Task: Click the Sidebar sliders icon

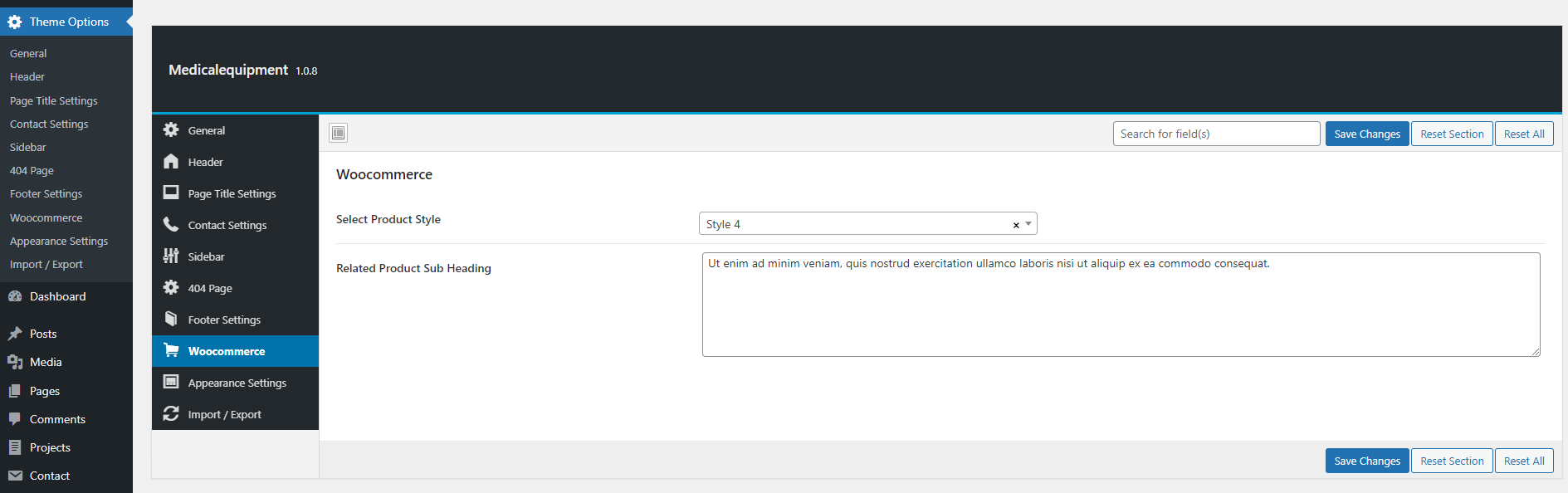Action: 171,256
